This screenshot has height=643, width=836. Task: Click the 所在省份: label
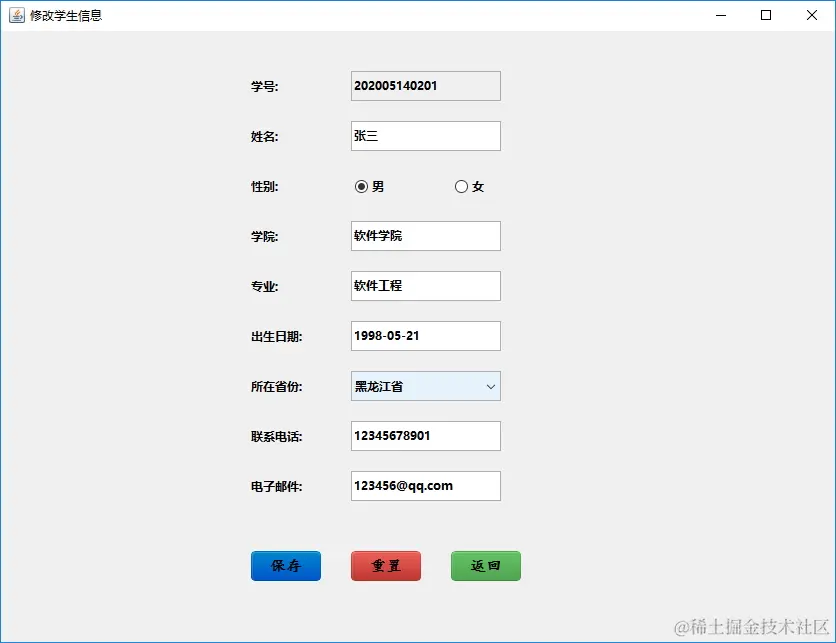point(276,387)
